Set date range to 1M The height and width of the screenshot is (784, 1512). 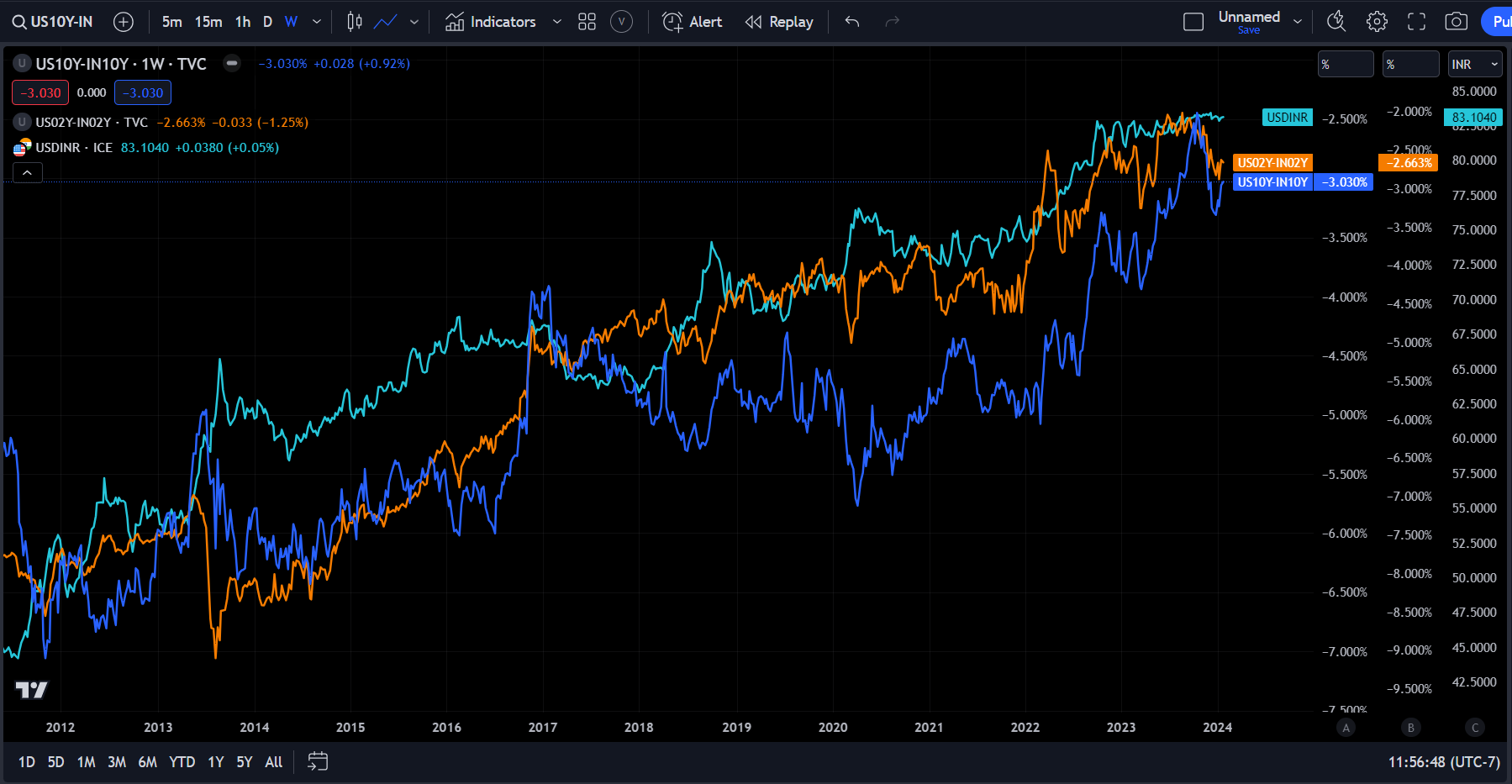pos(86,762)
